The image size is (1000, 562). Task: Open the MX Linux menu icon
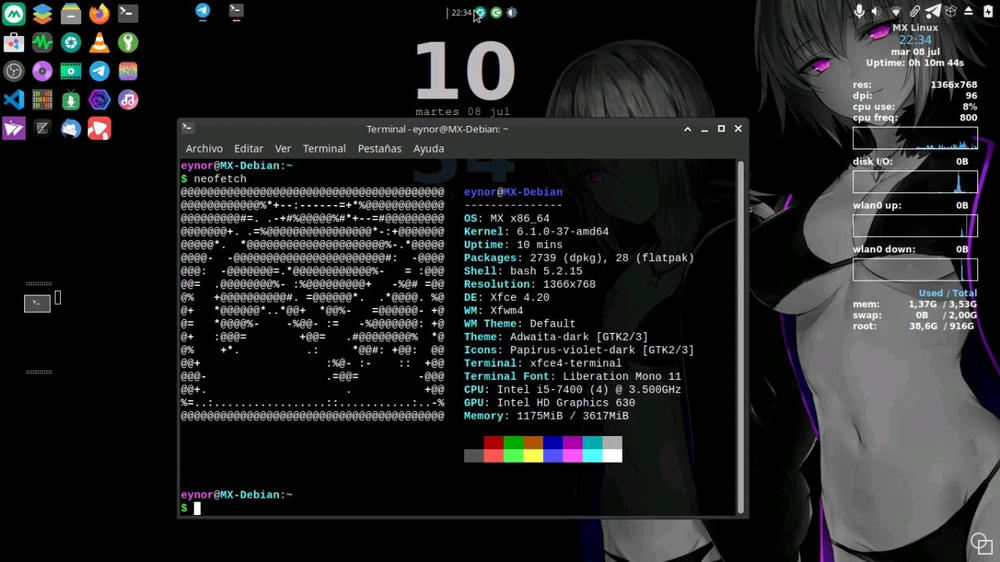[14, 14]
